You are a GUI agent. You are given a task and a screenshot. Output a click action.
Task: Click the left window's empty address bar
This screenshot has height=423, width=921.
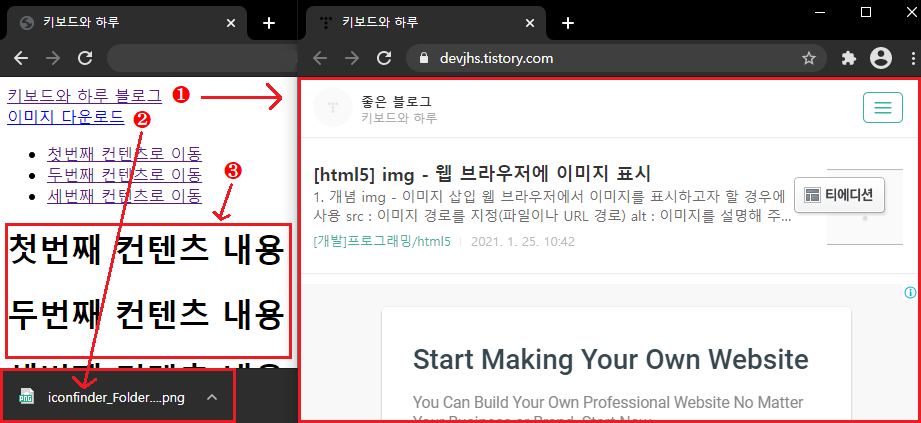203,58
